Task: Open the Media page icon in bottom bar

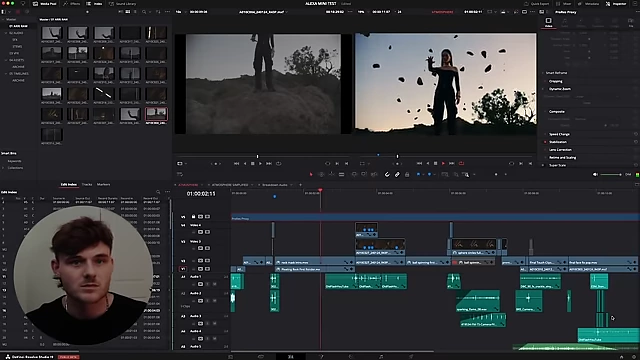Action: 231,357
